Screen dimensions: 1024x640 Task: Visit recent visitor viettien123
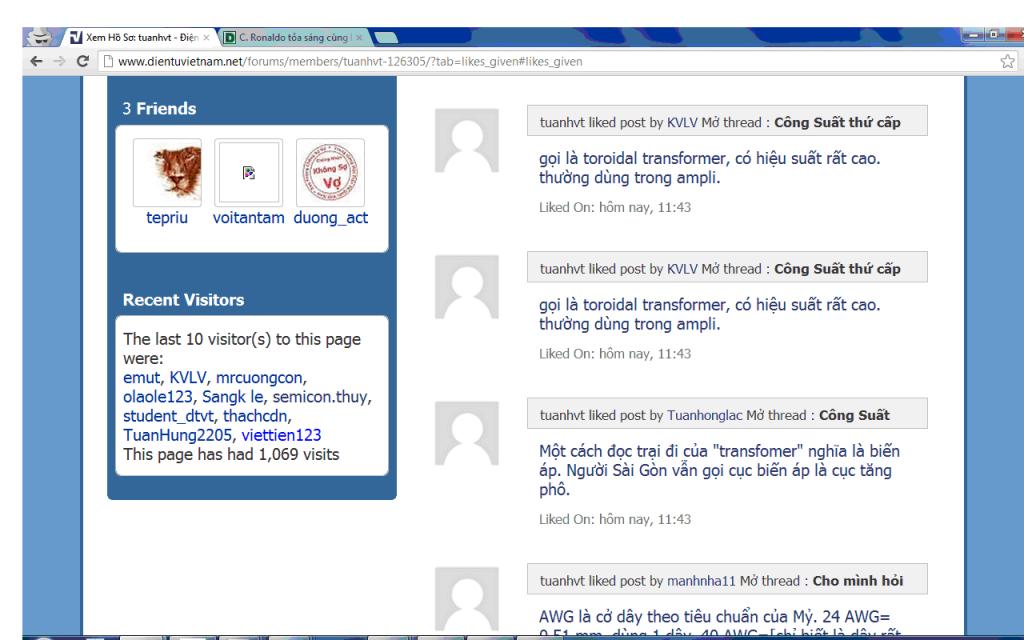[x=281, y=435]
